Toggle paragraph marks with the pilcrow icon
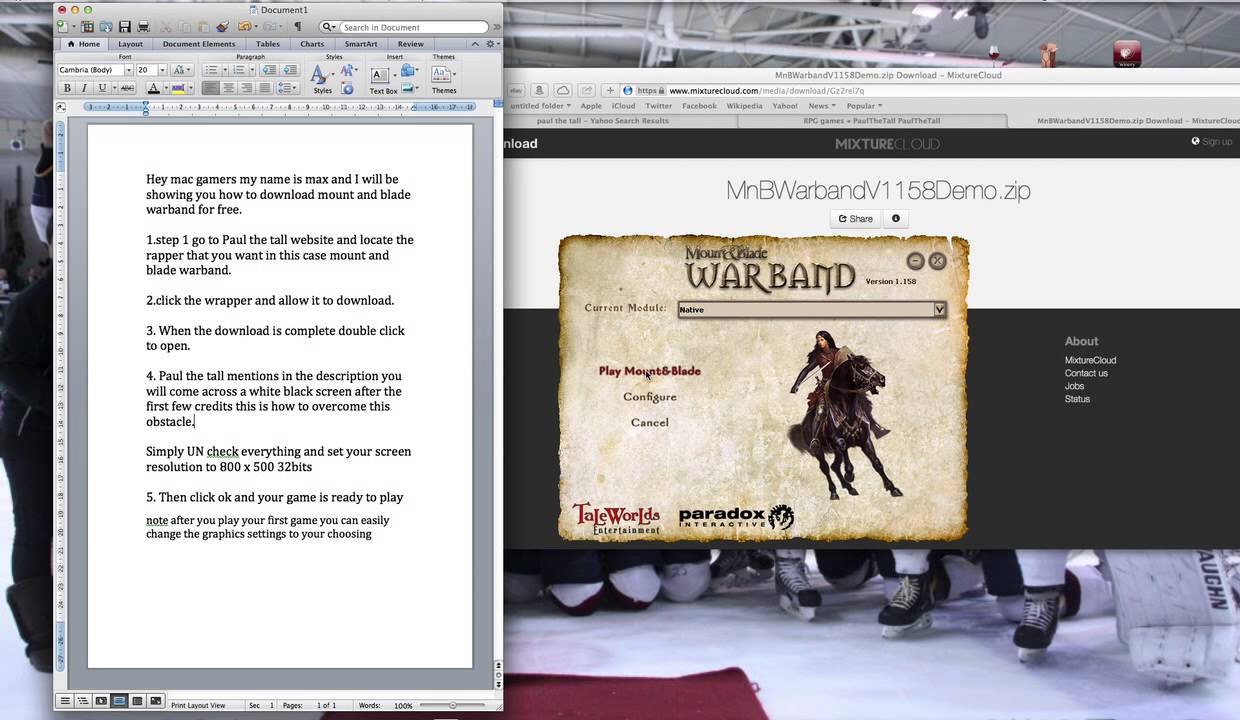Viewport: 1240px width, 720px height. click(x=297, y=27)
